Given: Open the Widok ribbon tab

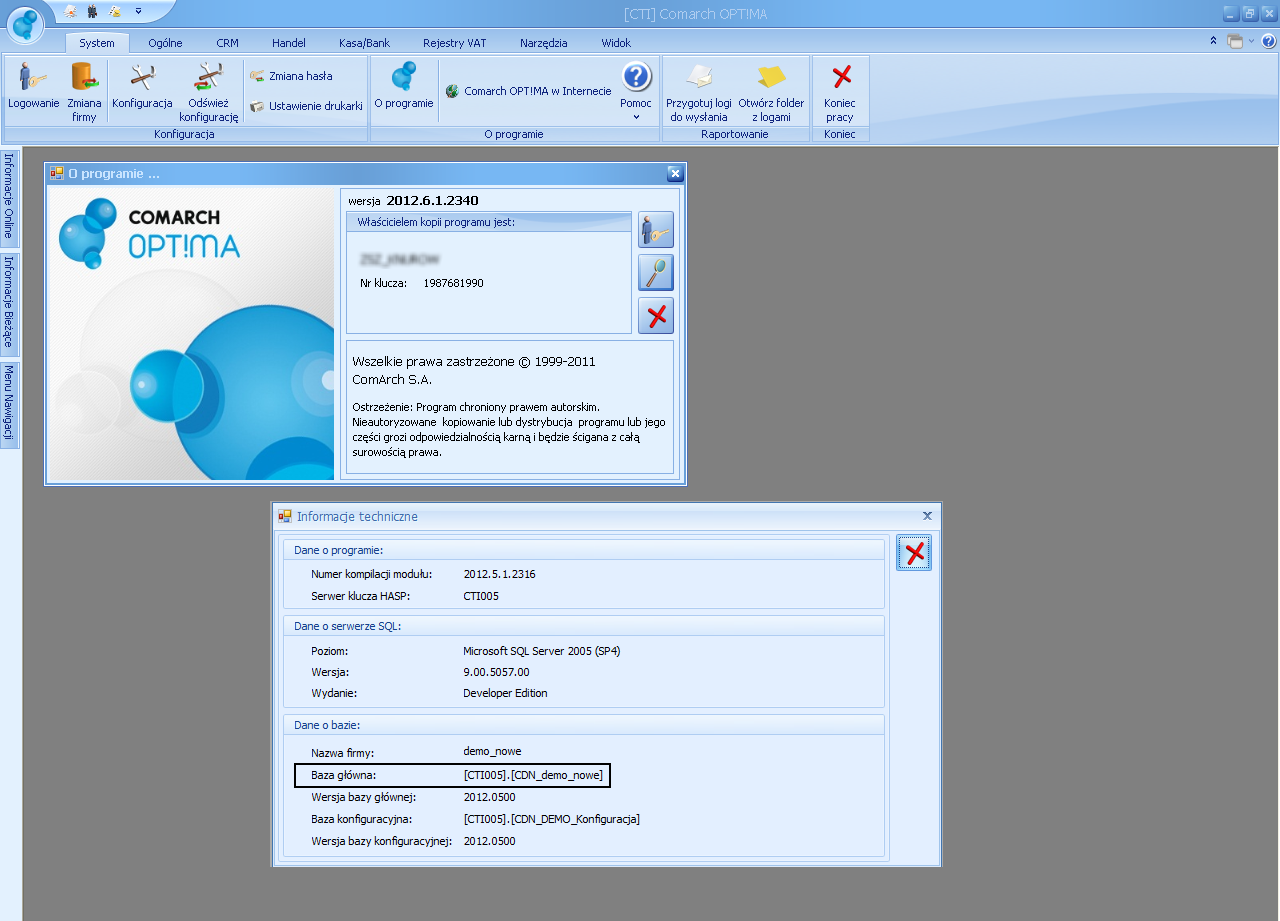Looking at the screenshot, I should (x=616, y=43).
